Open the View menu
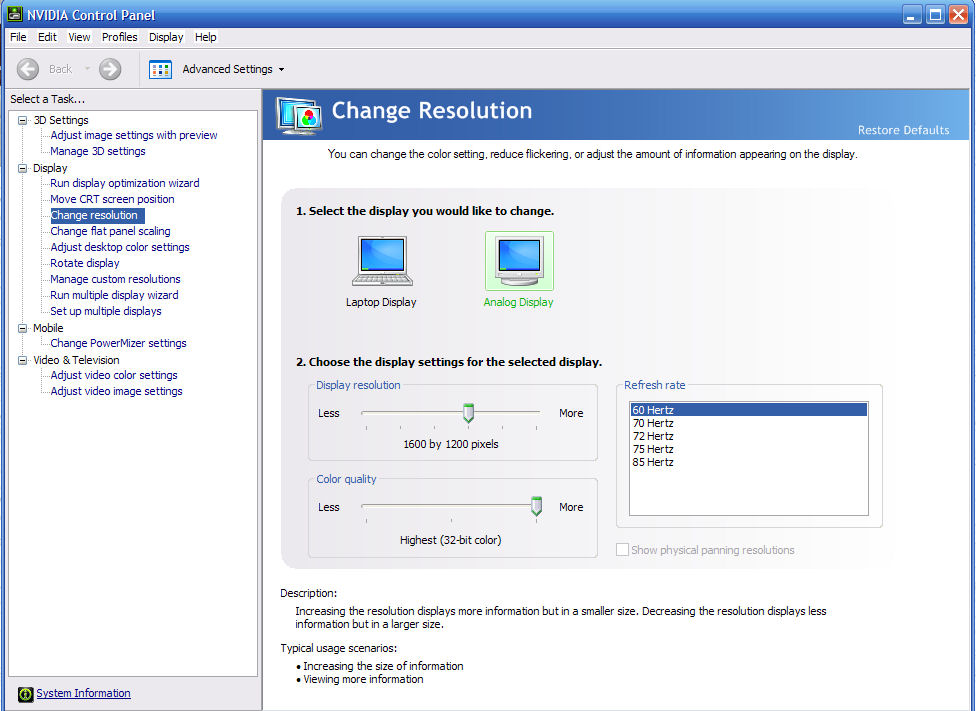The image size is (976, 711). tap(79, 37)
